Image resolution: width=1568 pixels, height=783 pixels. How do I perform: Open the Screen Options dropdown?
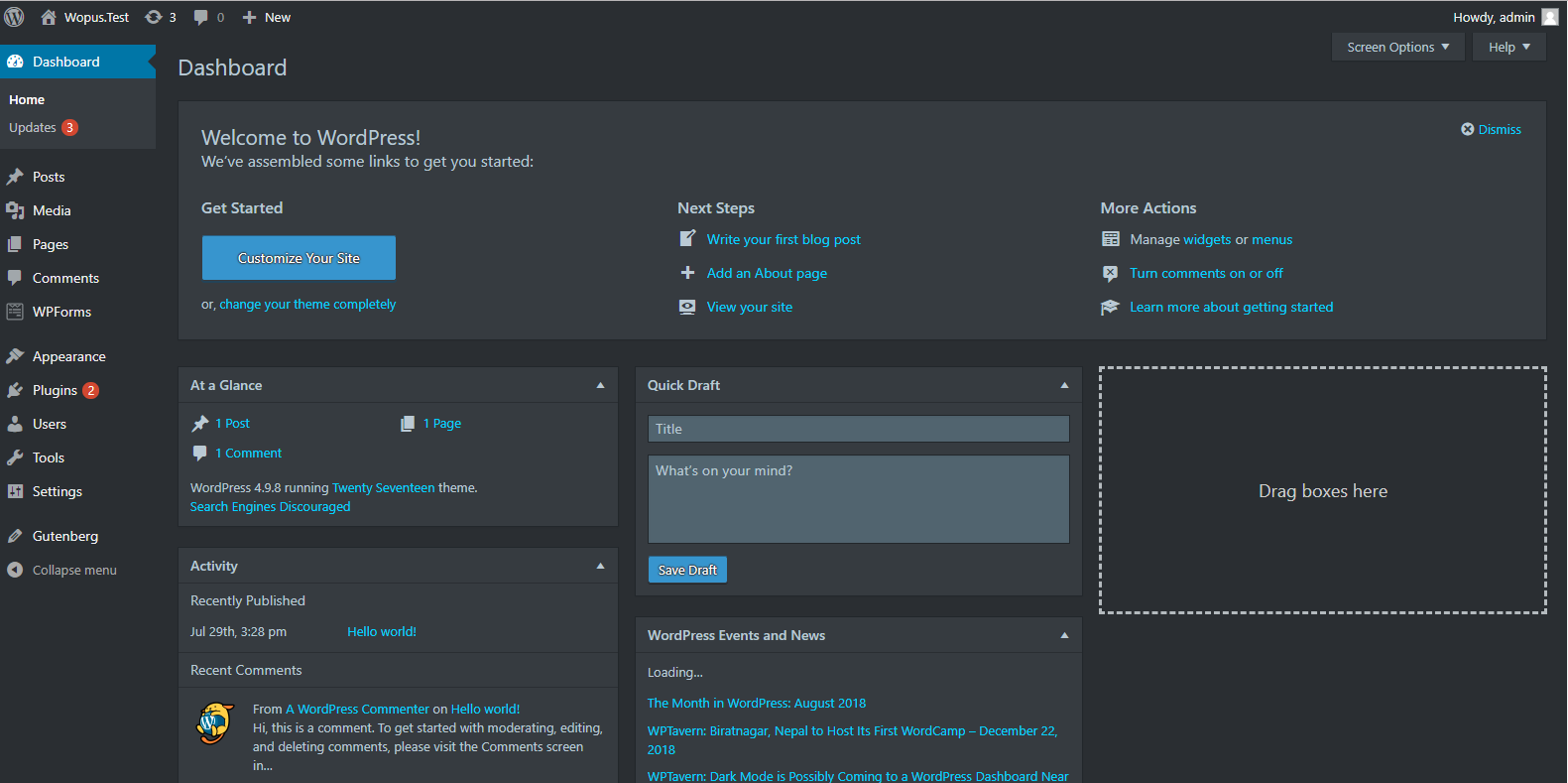click(1397, 47)
